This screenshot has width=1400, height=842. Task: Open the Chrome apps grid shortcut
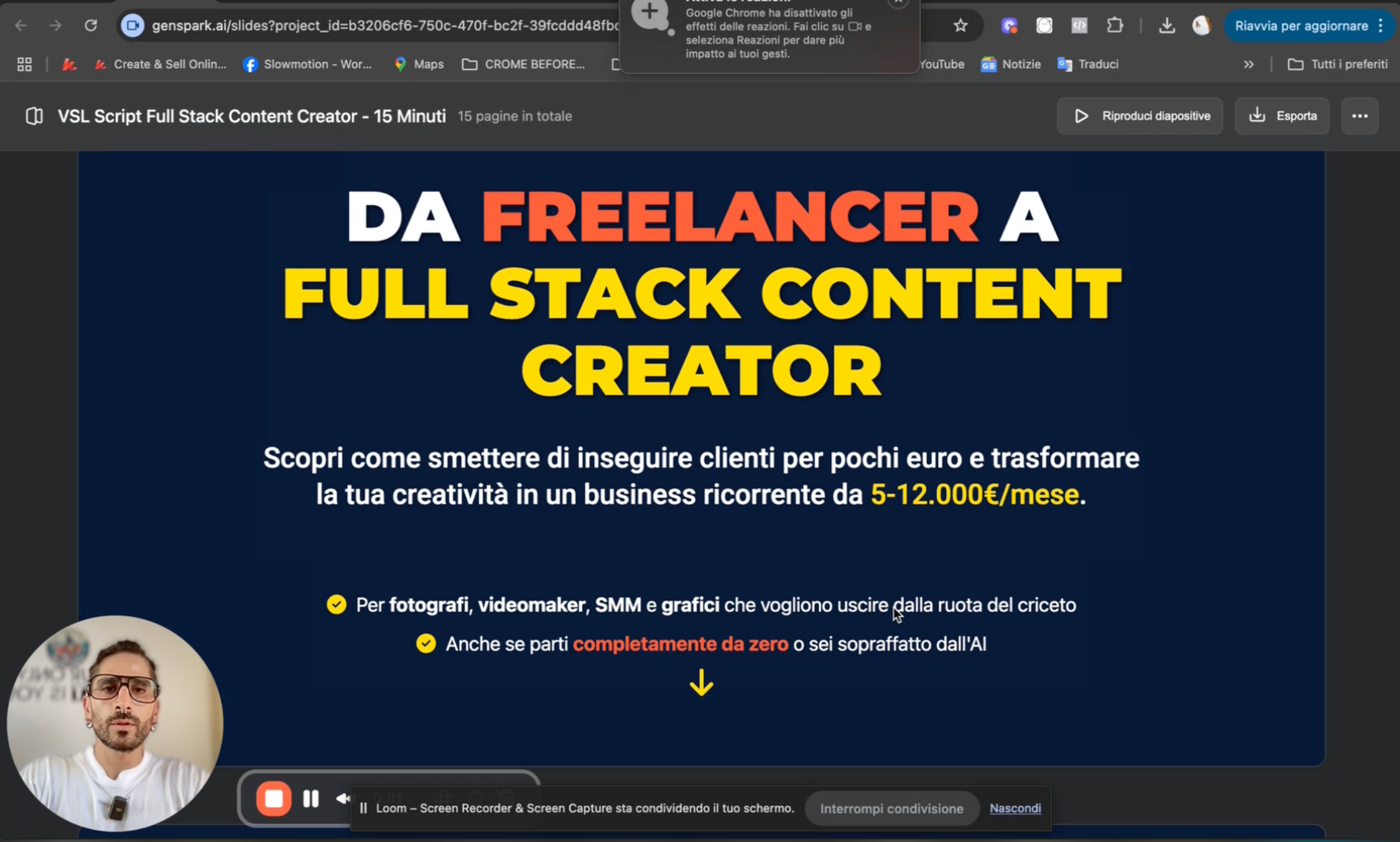(25, 64)
